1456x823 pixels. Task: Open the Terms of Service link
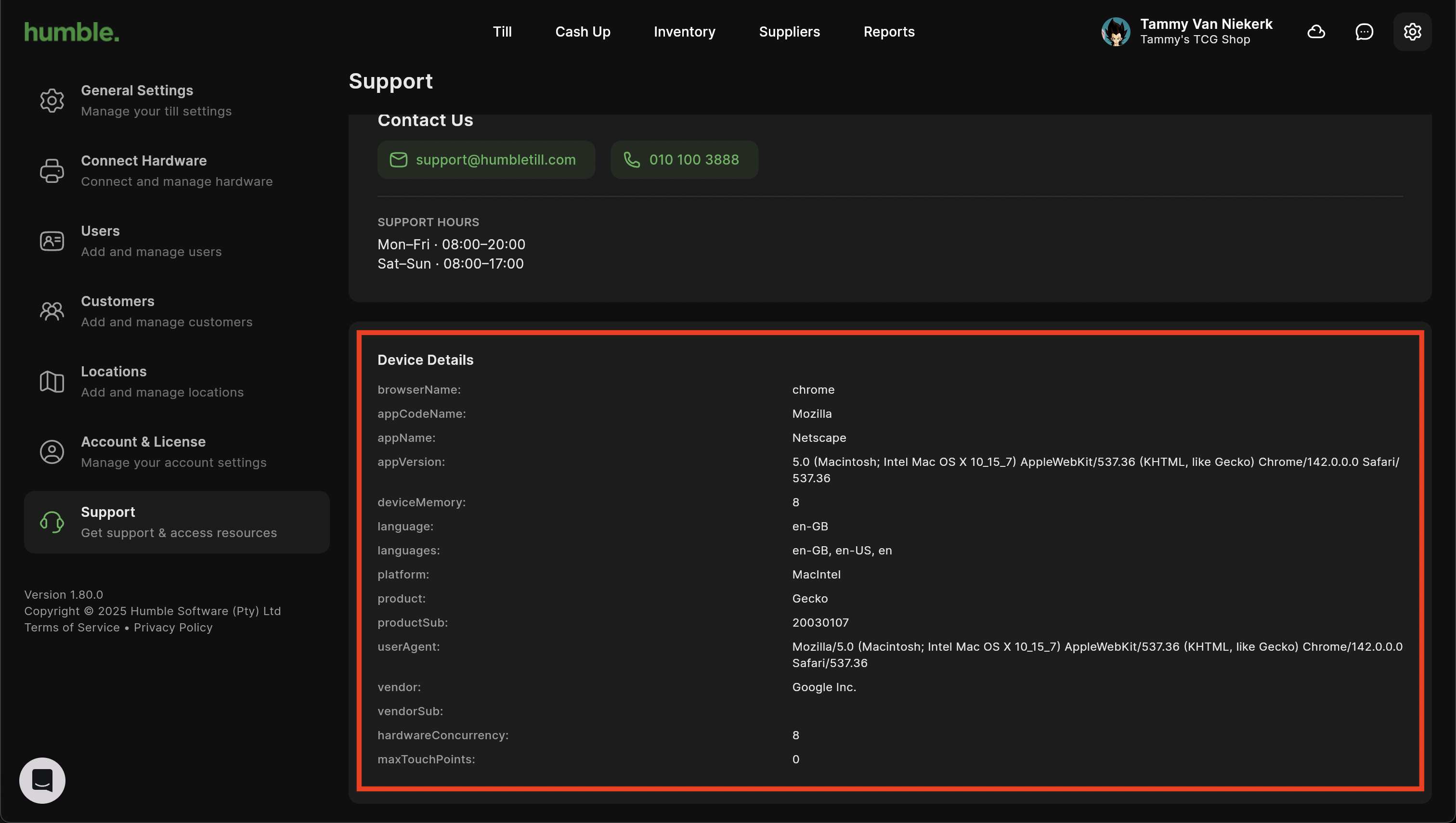pos(72,628)
